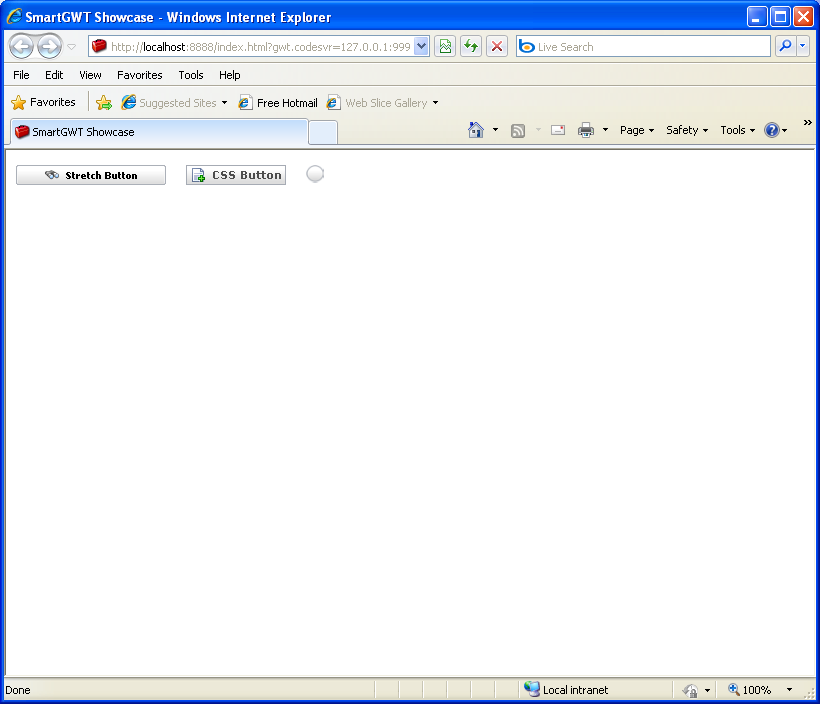820x704 pixels.
Task: Open the Page command menu
Action: pos(637,130)
